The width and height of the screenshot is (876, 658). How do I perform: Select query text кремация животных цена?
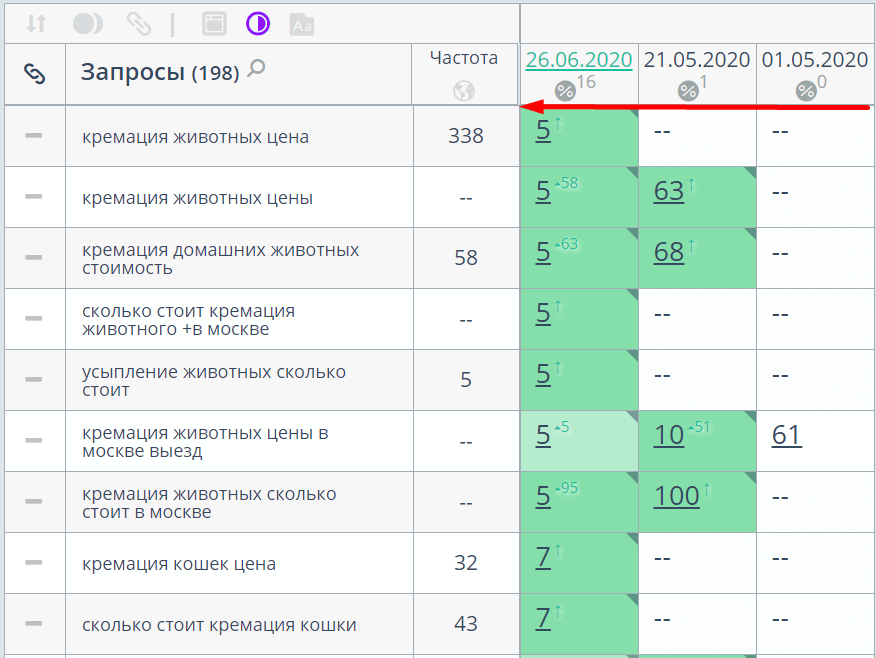196,137
